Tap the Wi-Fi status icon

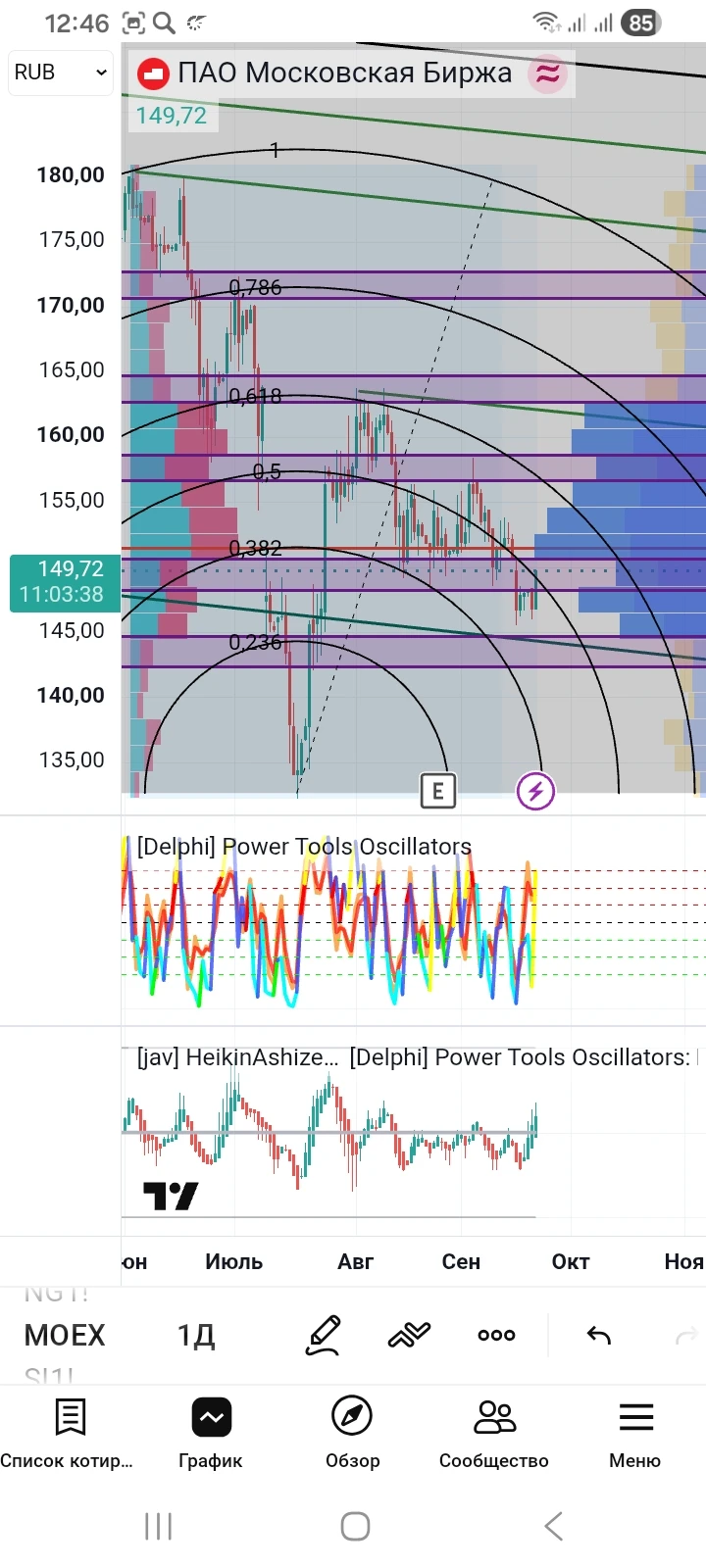coord(546,22)
